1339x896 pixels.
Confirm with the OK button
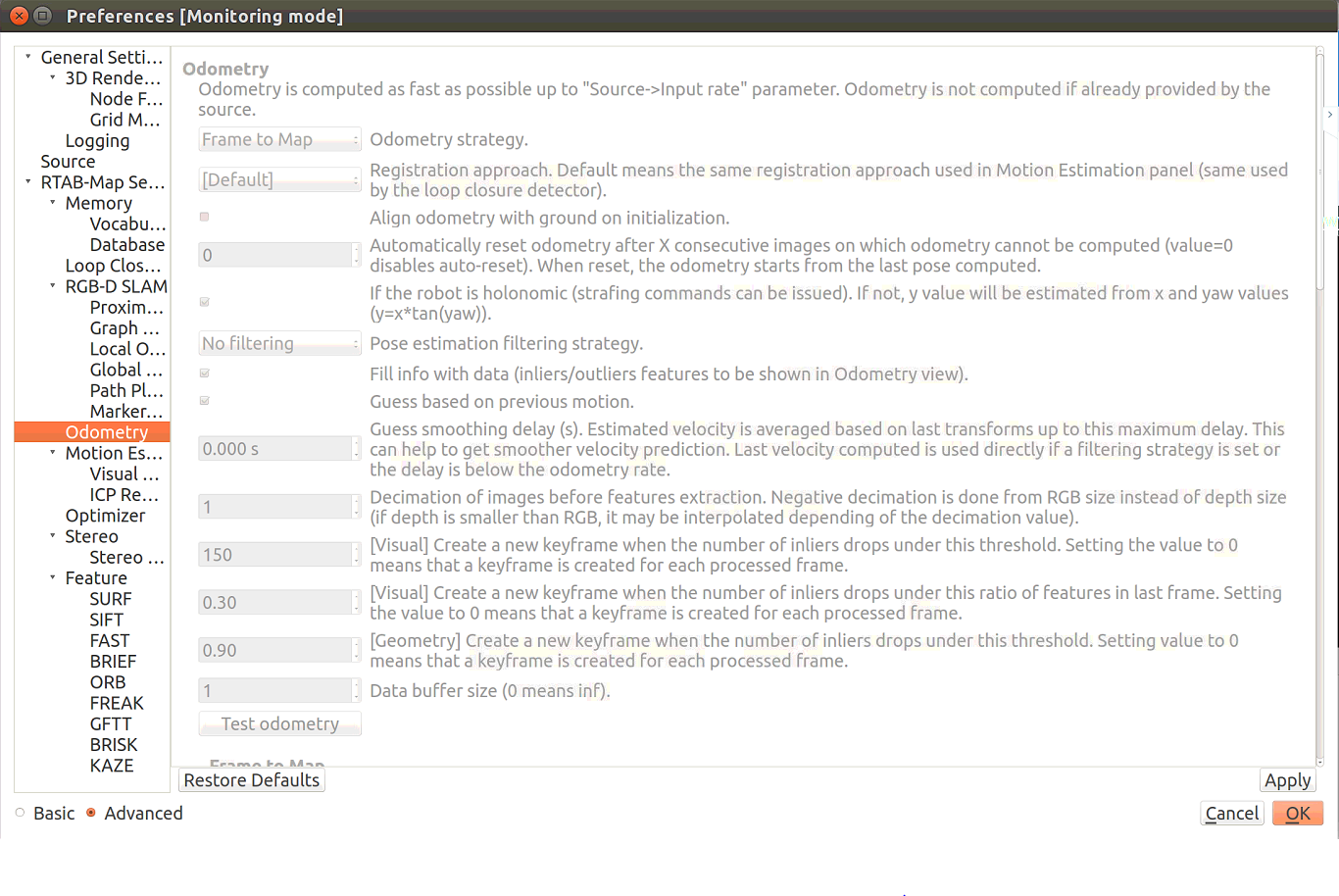[1297, 814]
